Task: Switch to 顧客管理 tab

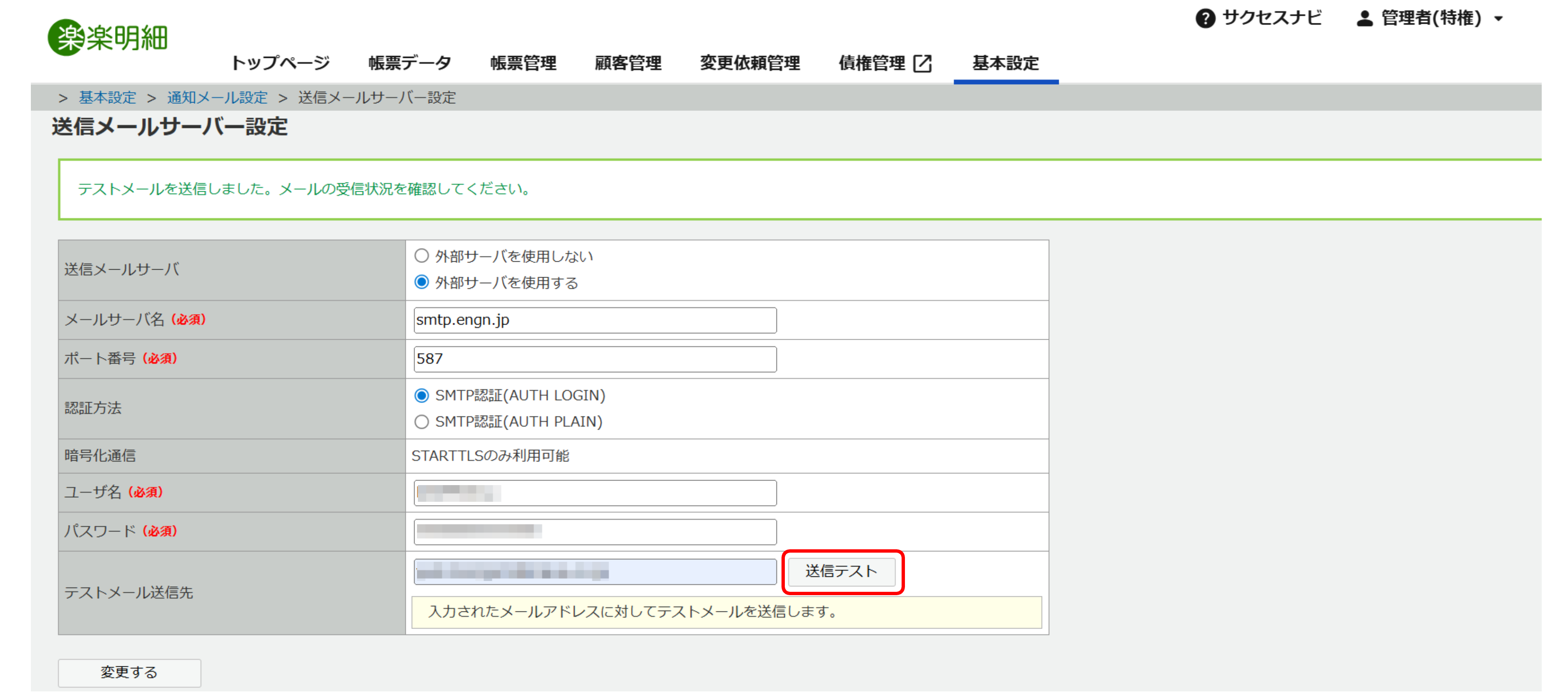Action: [628, 63]
